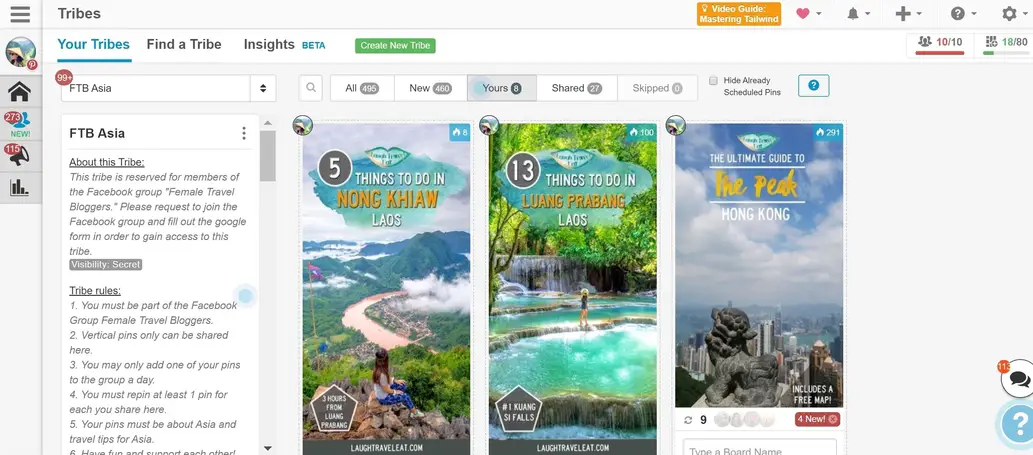Select Shared 27 pins filter
This screenshot has height=455, width=1033.
pos(576,88)
